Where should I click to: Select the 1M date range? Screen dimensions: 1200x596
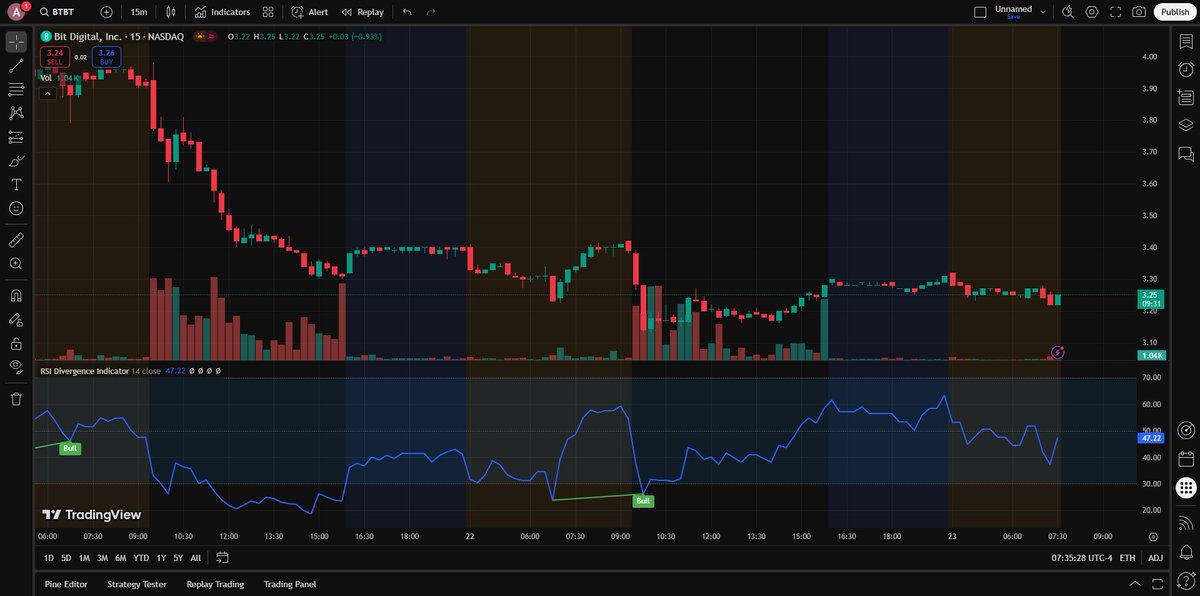click(84, 558)
